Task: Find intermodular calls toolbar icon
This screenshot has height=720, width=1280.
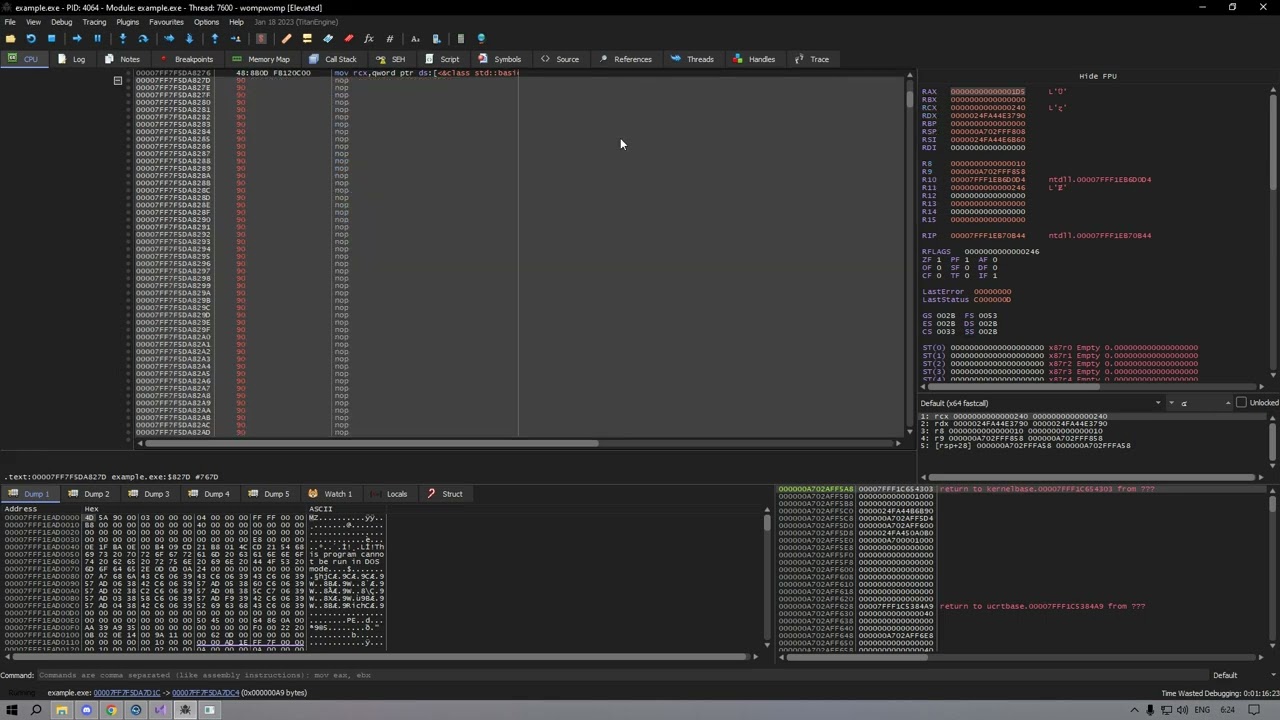Action: point(436,38)
